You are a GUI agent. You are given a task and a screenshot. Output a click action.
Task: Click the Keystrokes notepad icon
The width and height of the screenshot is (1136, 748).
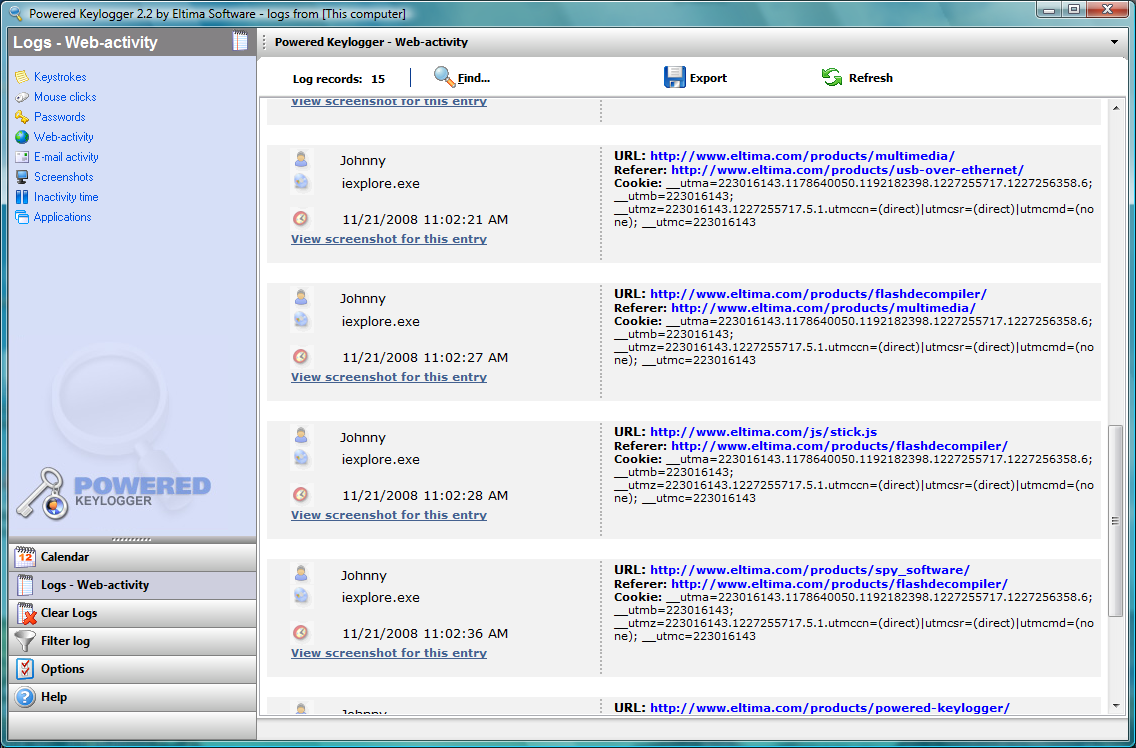(22, 77)
